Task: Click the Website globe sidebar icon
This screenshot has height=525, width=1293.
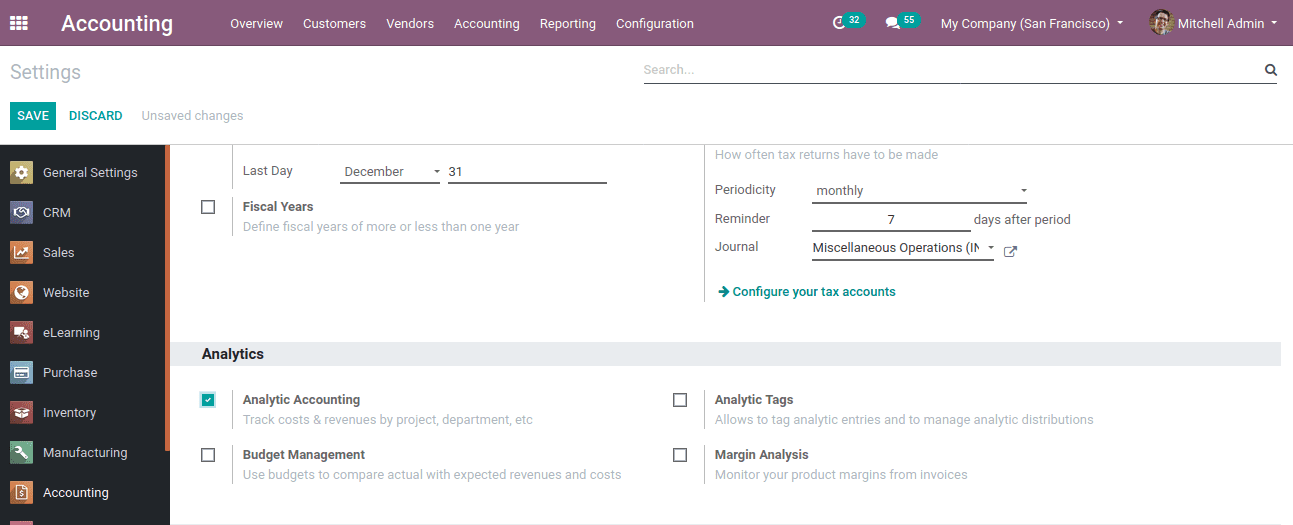Action: 22,292
